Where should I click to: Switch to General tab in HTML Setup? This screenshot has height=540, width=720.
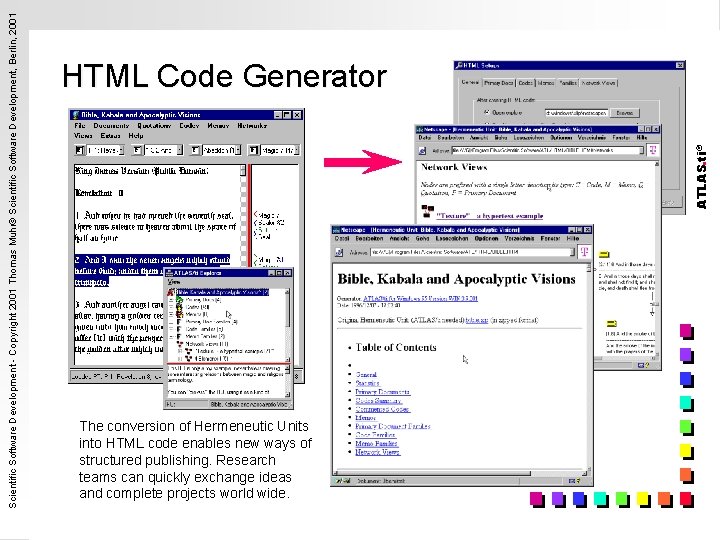point(470,82)
